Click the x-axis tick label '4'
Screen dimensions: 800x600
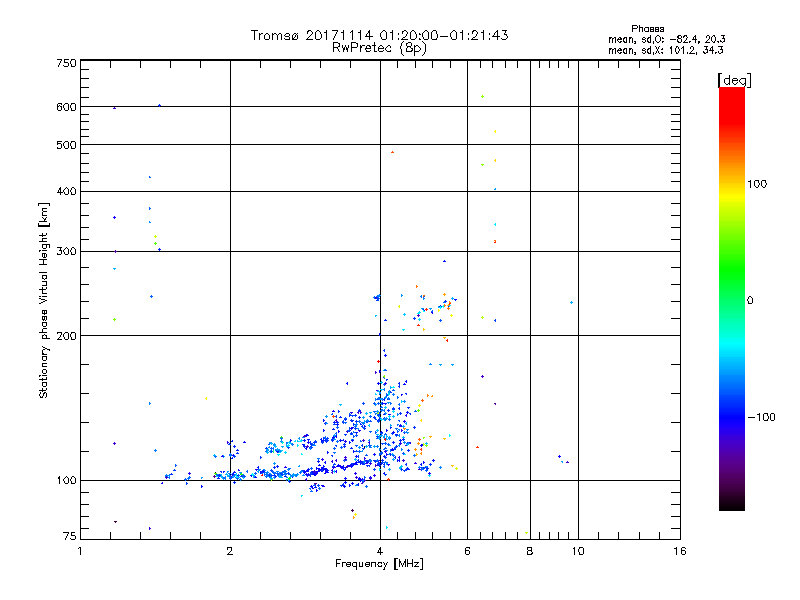point(380,551)
